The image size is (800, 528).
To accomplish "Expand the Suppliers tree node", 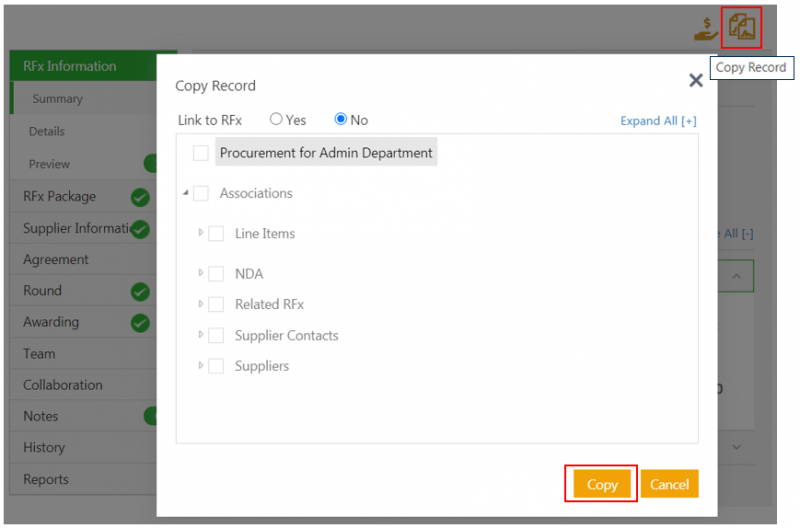I will click(x=201, y=365).
